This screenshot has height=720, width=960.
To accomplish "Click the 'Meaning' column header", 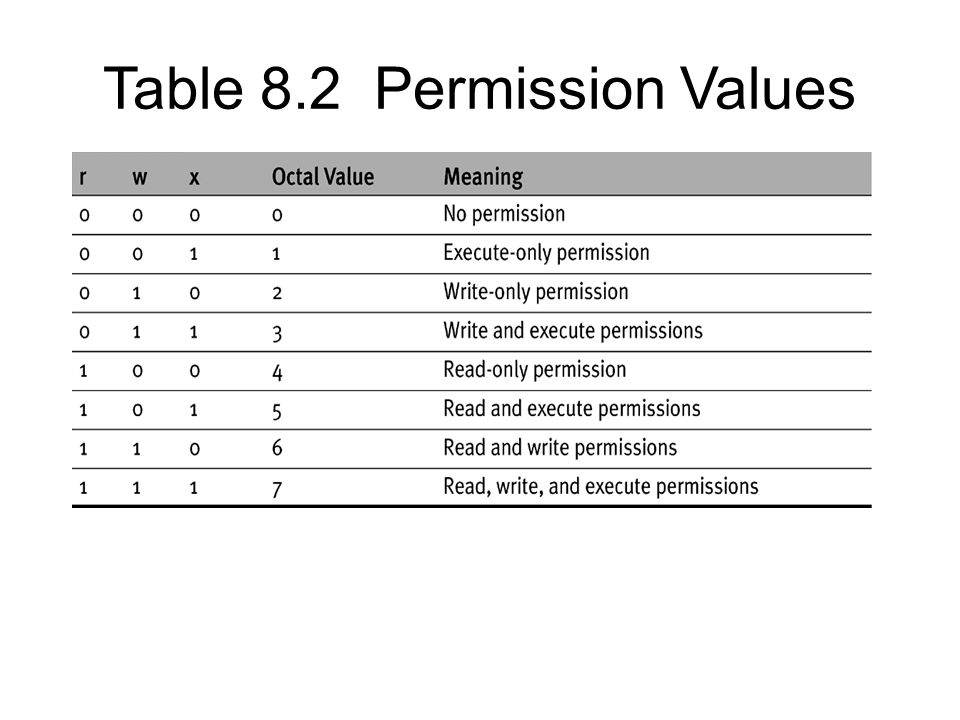I will [x=483, y=178].
